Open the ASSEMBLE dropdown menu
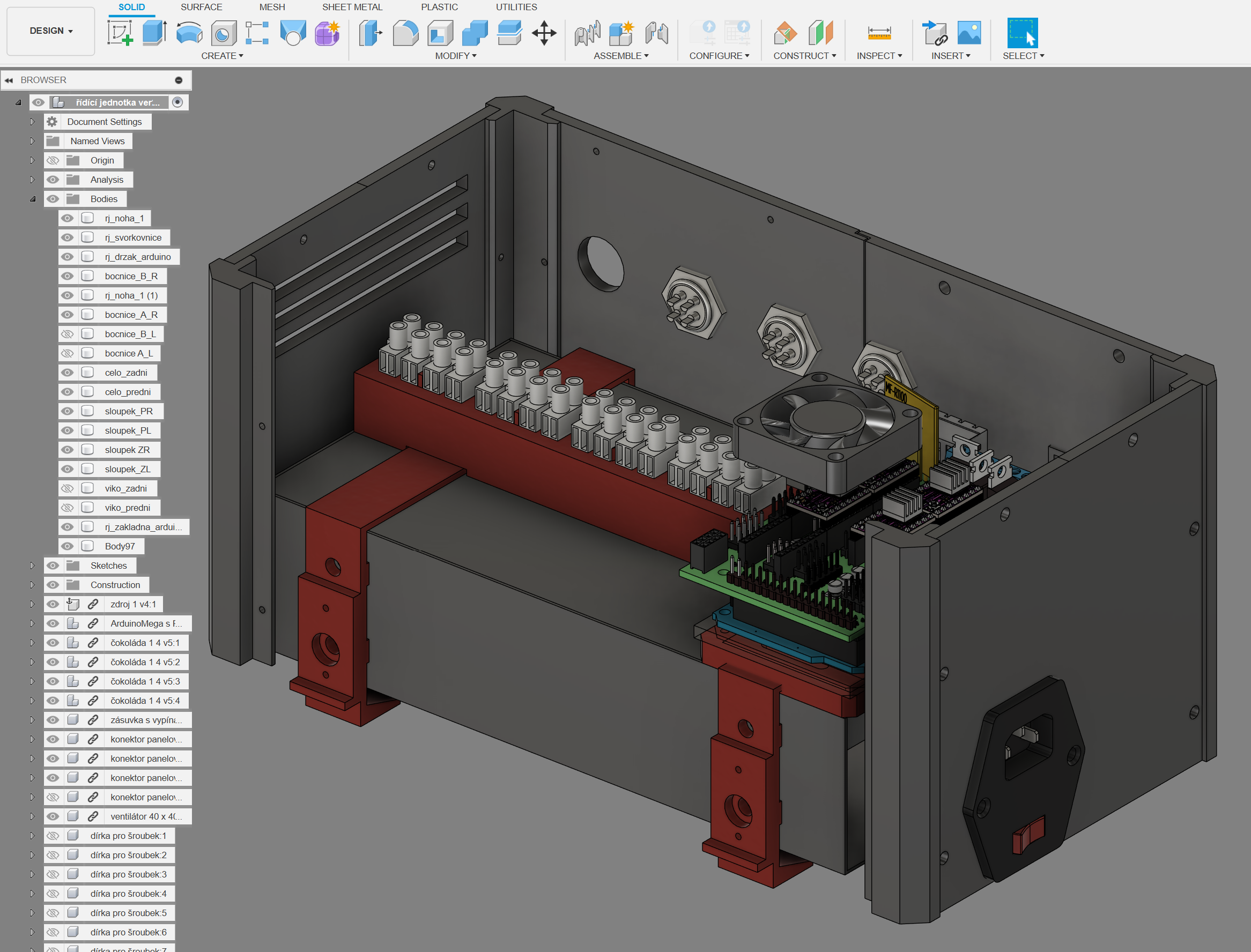This screenshot has width=1251, height=952. [x=621, y=56]
